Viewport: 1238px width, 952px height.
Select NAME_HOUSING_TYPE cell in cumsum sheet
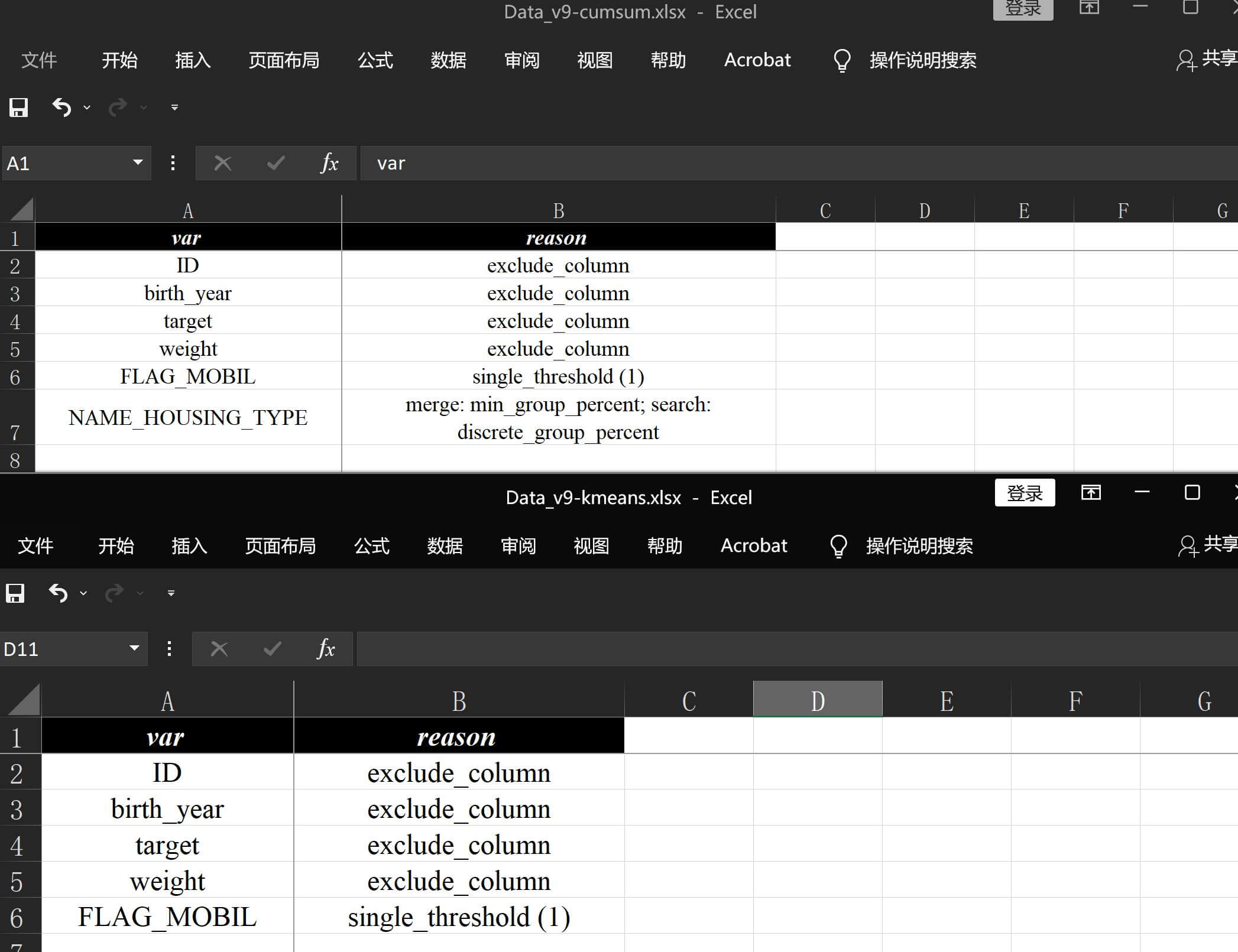tap(188, 417)
